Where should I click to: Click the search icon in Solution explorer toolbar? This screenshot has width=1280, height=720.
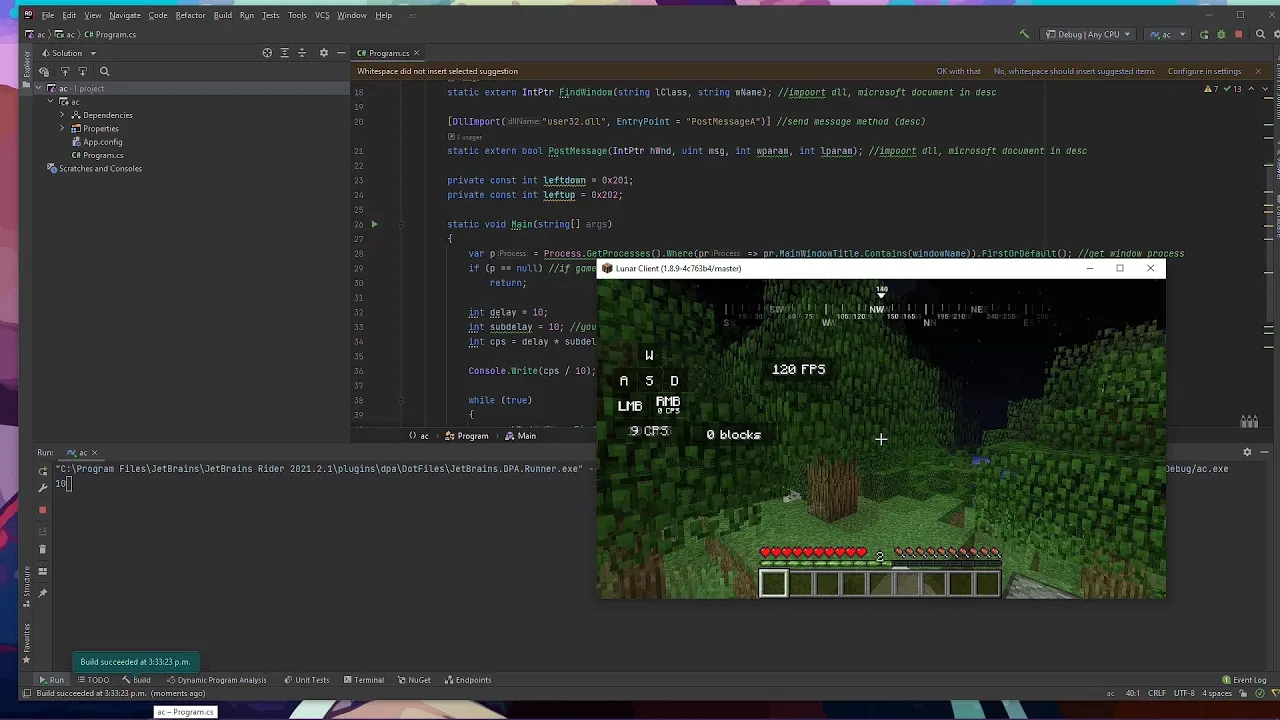[x=104, y=72]
